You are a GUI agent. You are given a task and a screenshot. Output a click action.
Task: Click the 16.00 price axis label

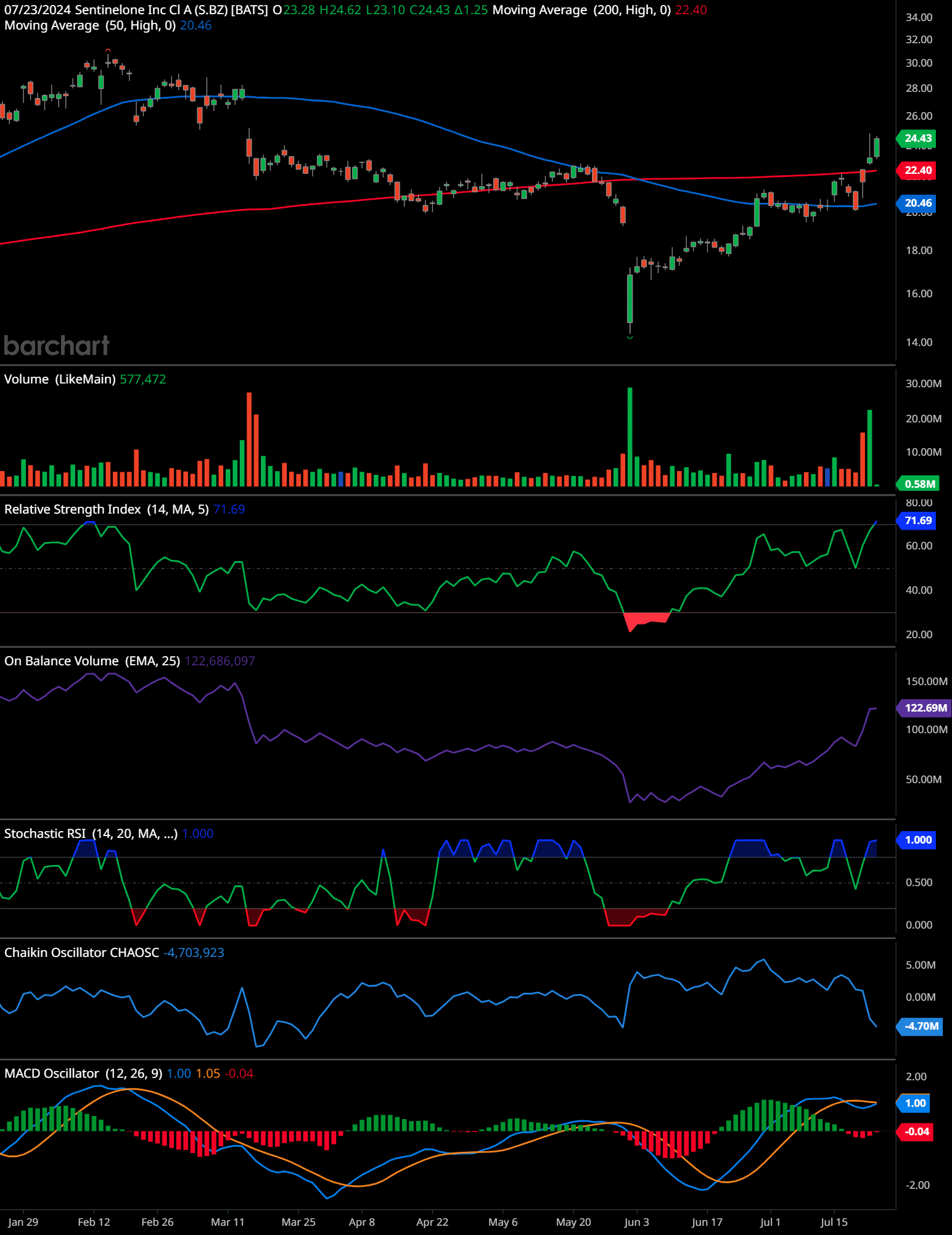[919, 293]
